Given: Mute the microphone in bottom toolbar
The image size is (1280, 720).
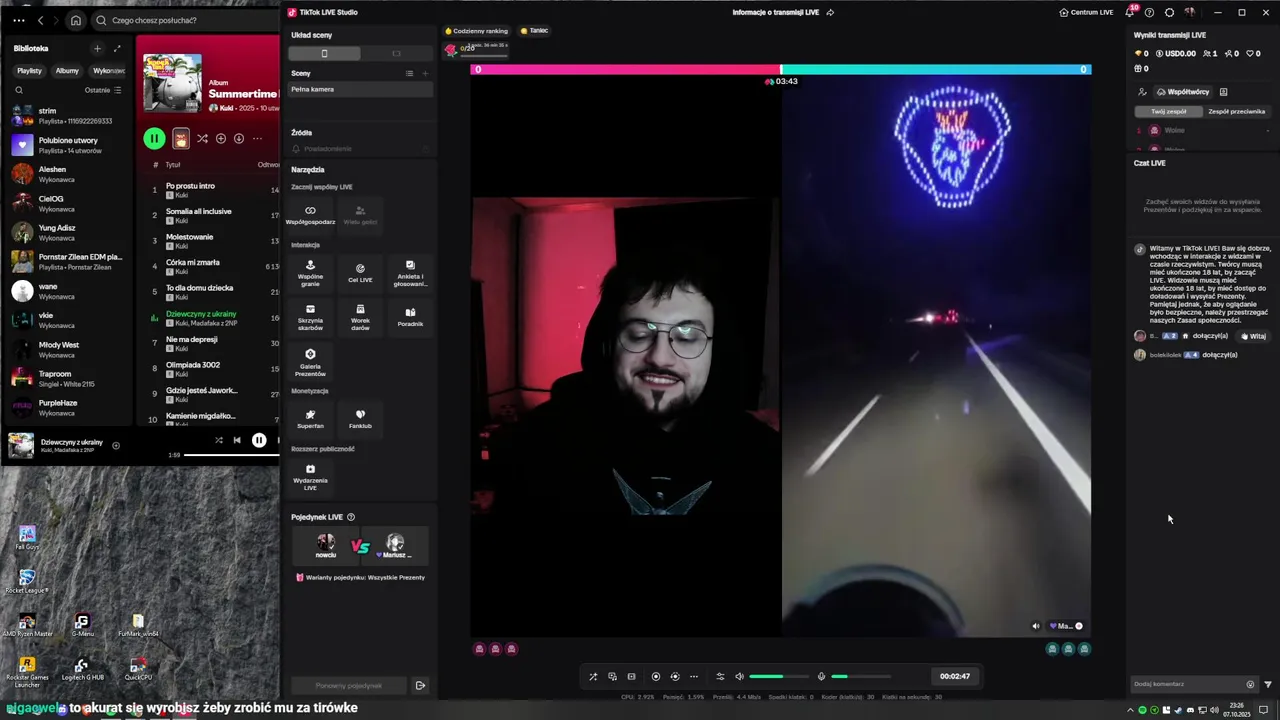Looking at the screenshot, I should tap(821, 676).
